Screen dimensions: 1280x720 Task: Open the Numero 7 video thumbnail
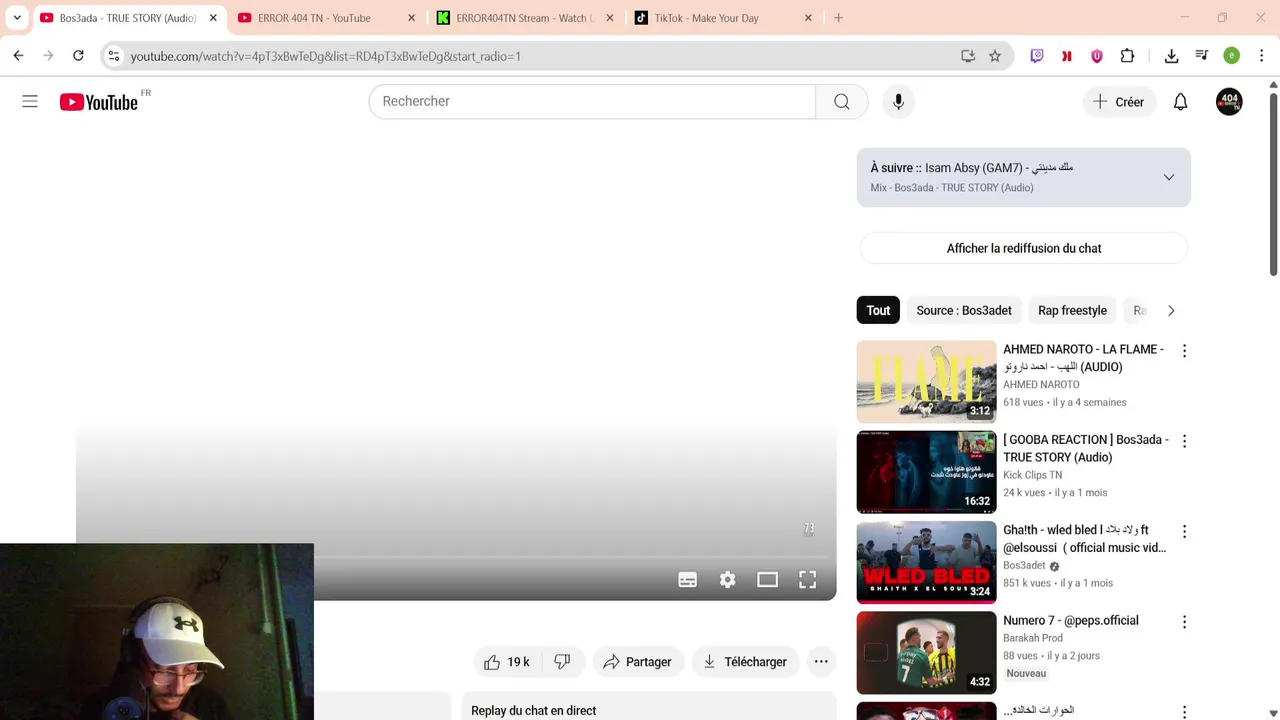tap(926, 652)
